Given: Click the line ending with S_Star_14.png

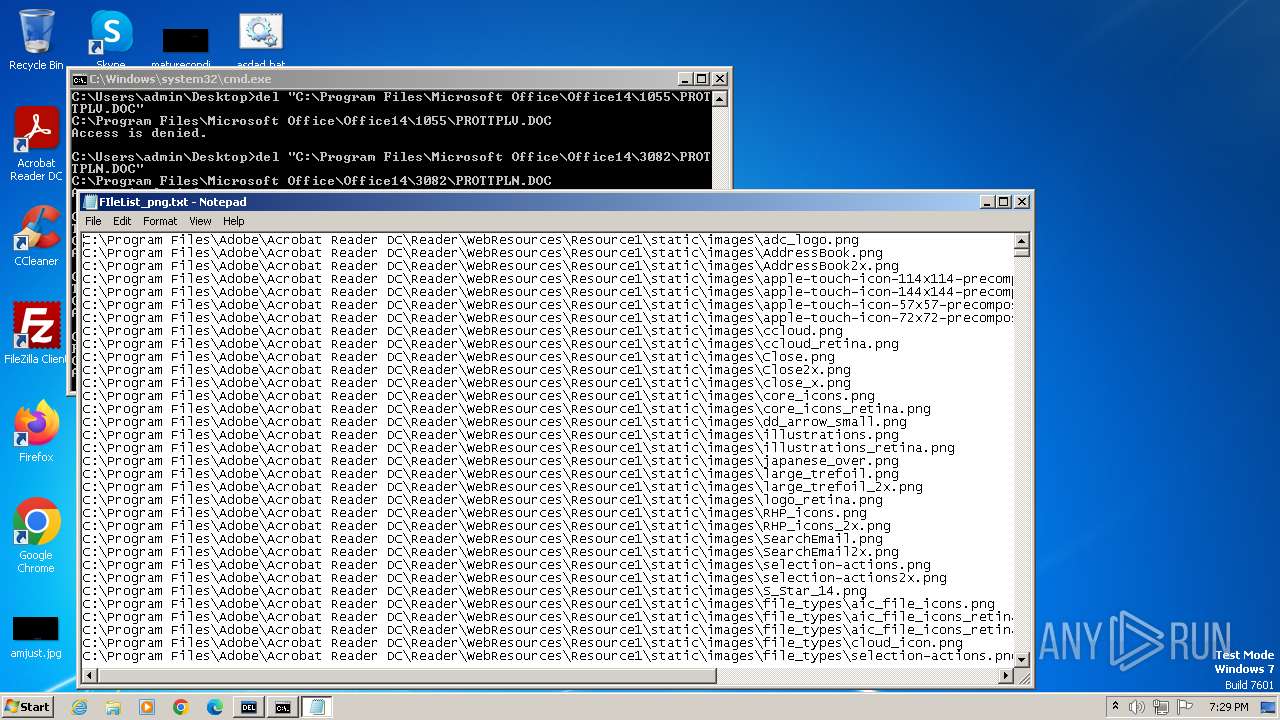Looking at the screenshot, I should (474, 591).
